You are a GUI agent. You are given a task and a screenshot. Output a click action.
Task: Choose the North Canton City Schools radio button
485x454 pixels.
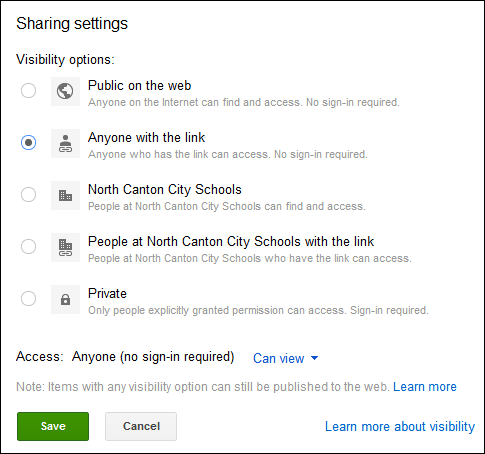[x=28, y=194]
